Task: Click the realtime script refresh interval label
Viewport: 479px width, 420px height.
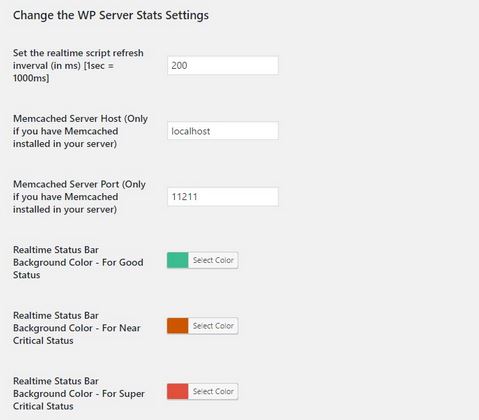Action: point(78,65)
